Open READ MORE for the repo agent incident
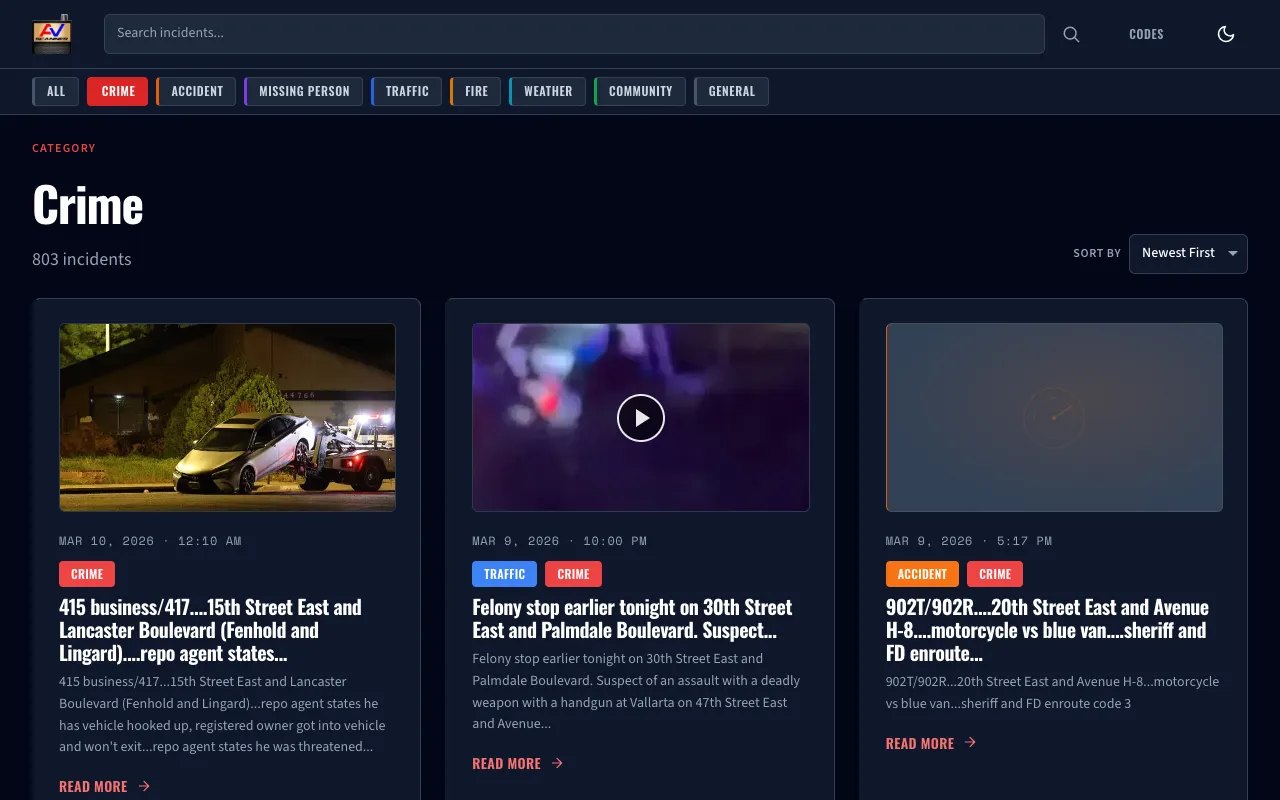1280x800 pixels. click(93, 786)
